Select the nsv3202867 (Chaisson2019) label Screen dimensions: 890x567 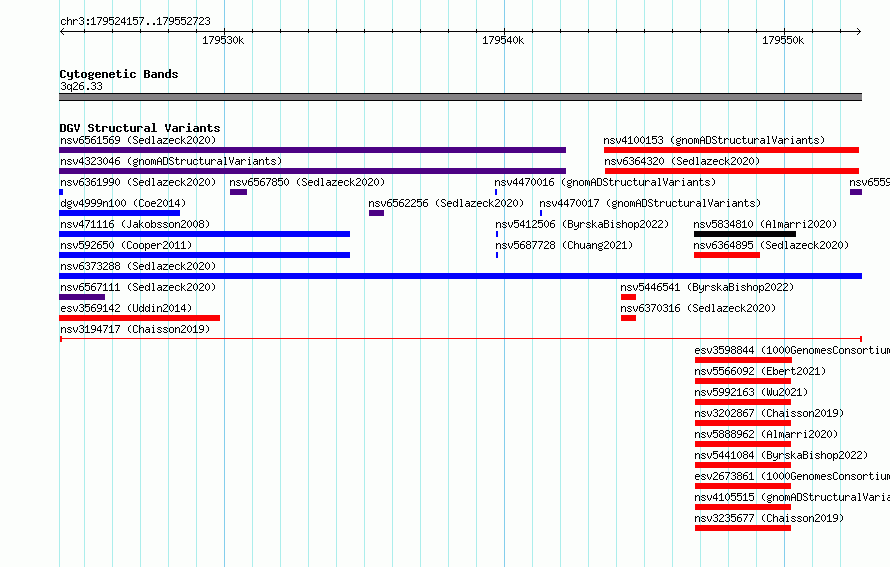click(769, 413)
